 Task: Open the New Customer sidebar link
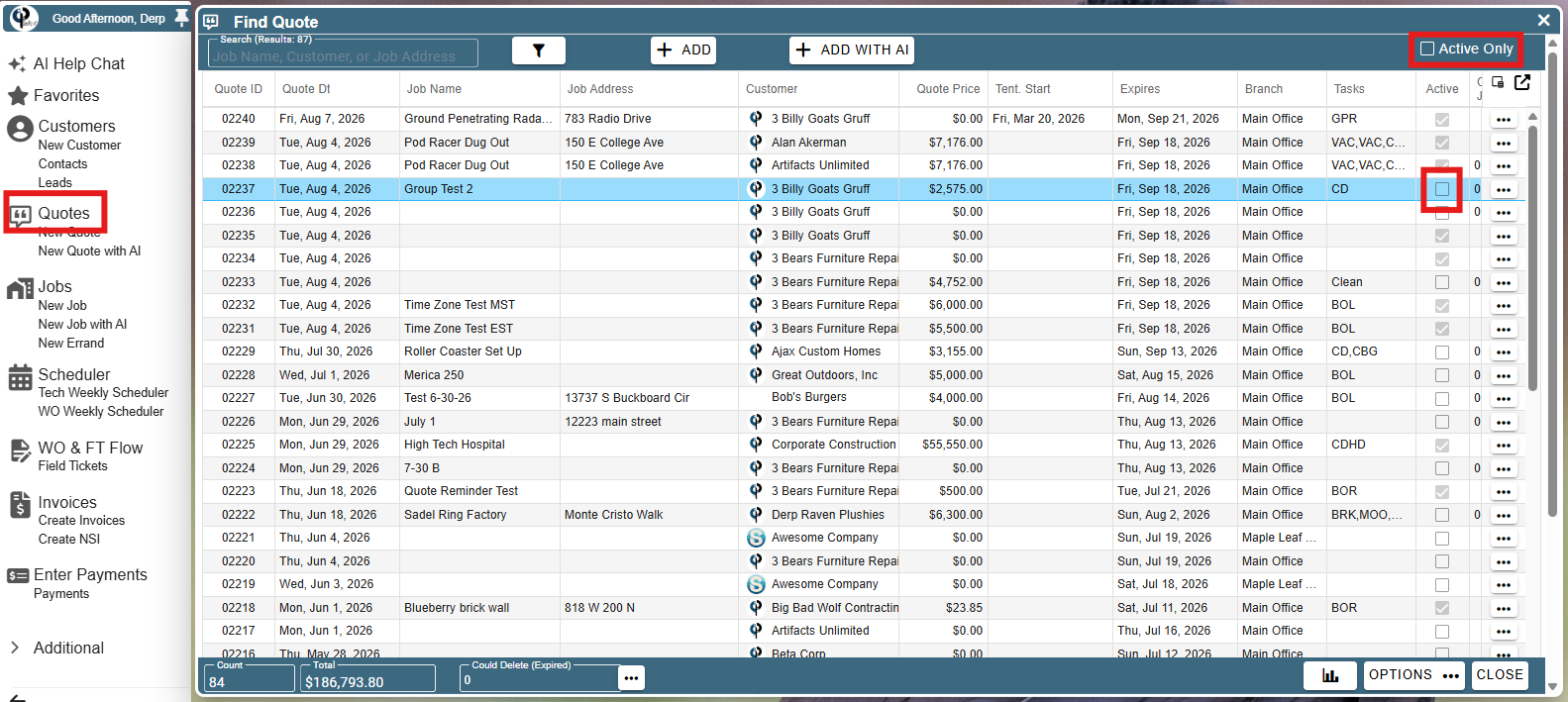(79, 146)
